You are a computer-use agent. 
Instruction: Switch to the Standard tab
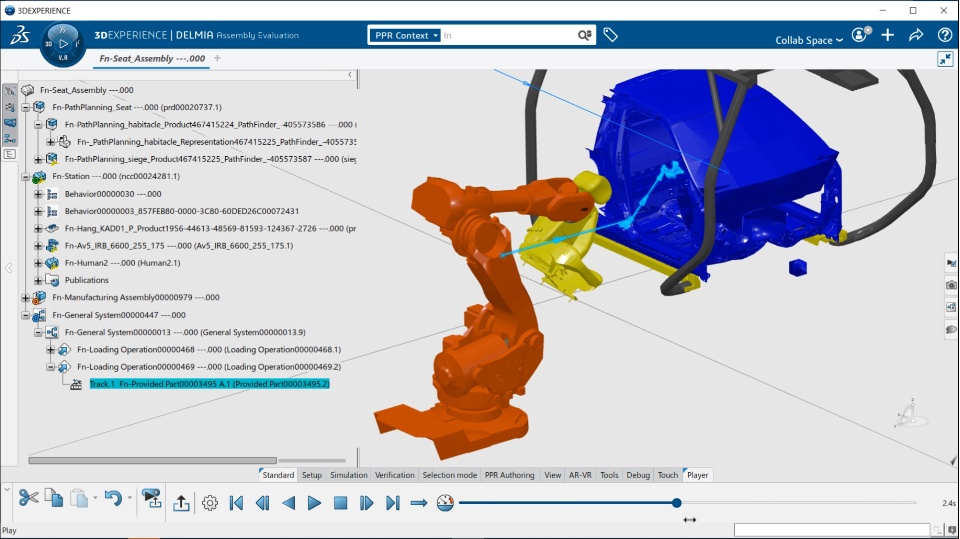click(x=278, y=475)
